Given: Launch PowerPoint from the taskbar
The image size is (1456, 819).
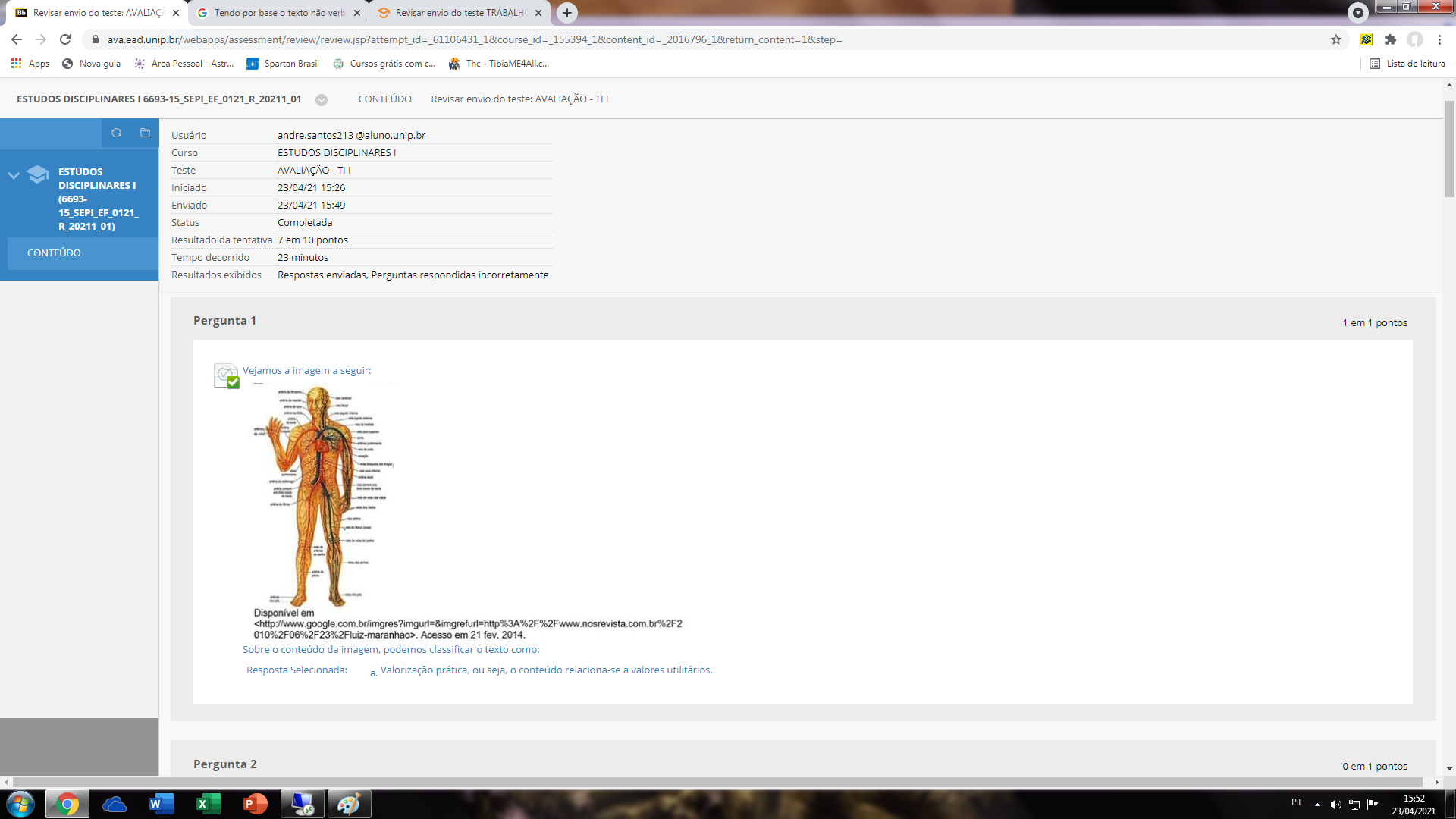Looking at the screenshot, I should coord(255,804).
